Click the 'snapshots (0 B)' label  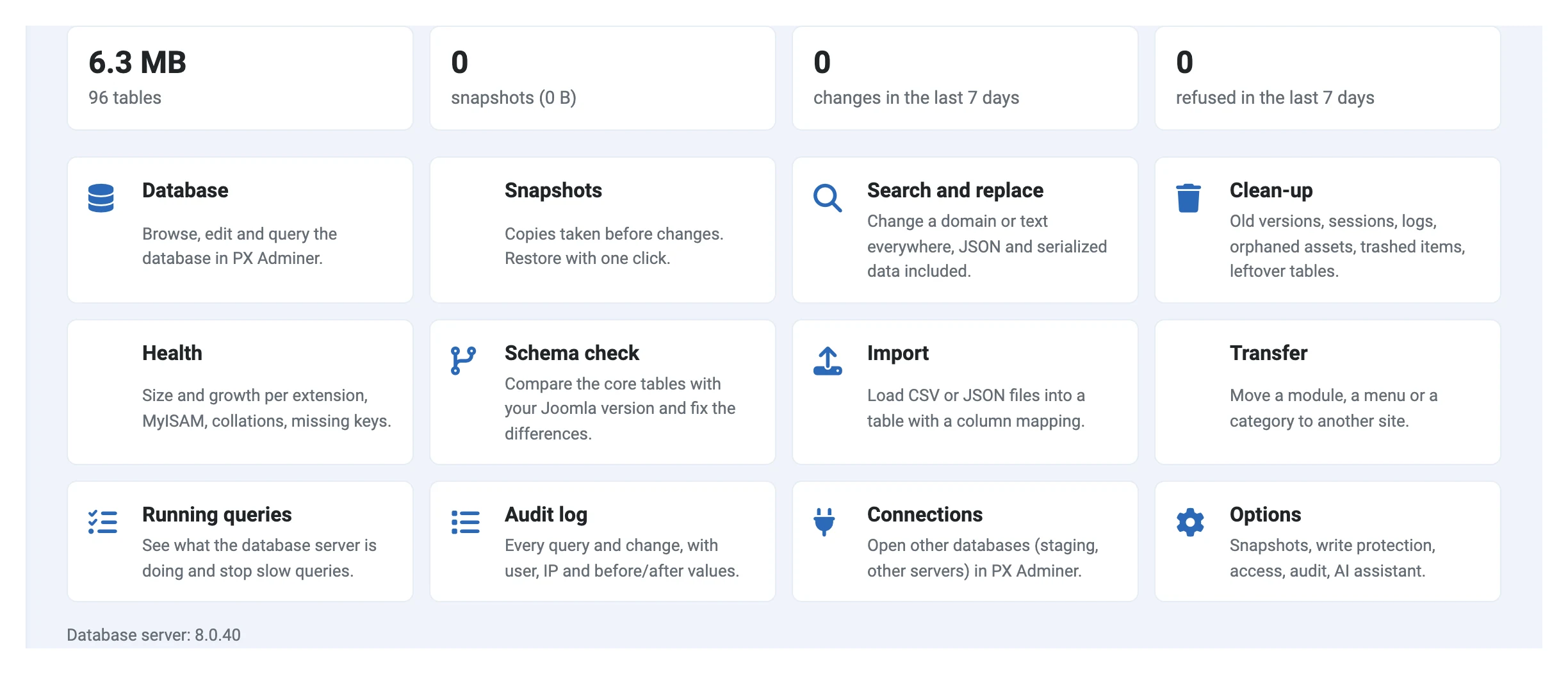coord(514,97)
